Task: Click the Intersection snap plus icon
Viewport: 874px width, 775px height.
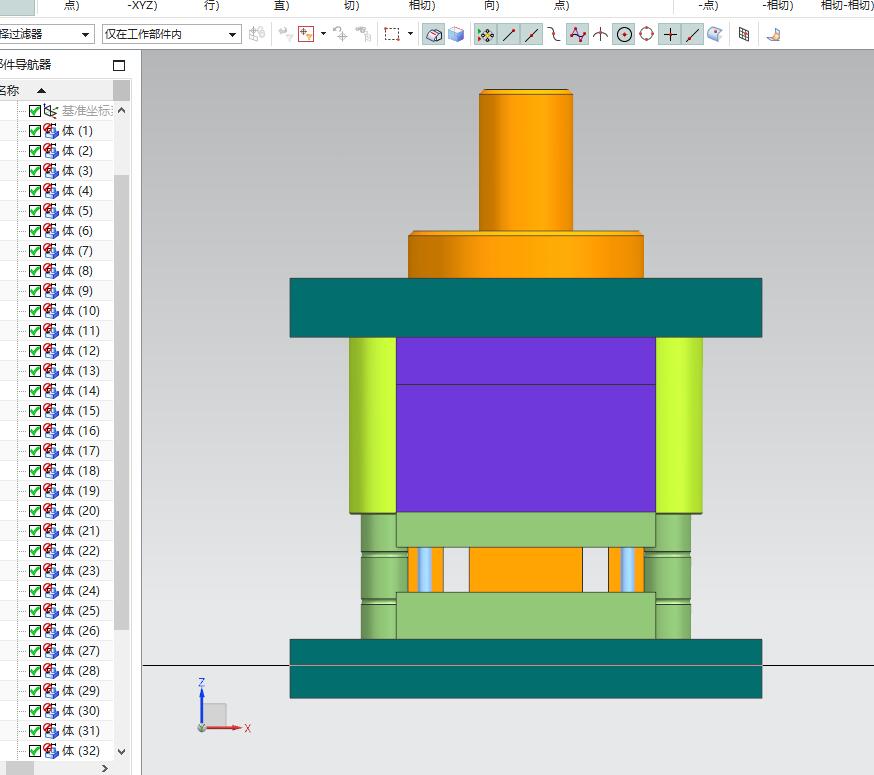Action: click(670, 34)
